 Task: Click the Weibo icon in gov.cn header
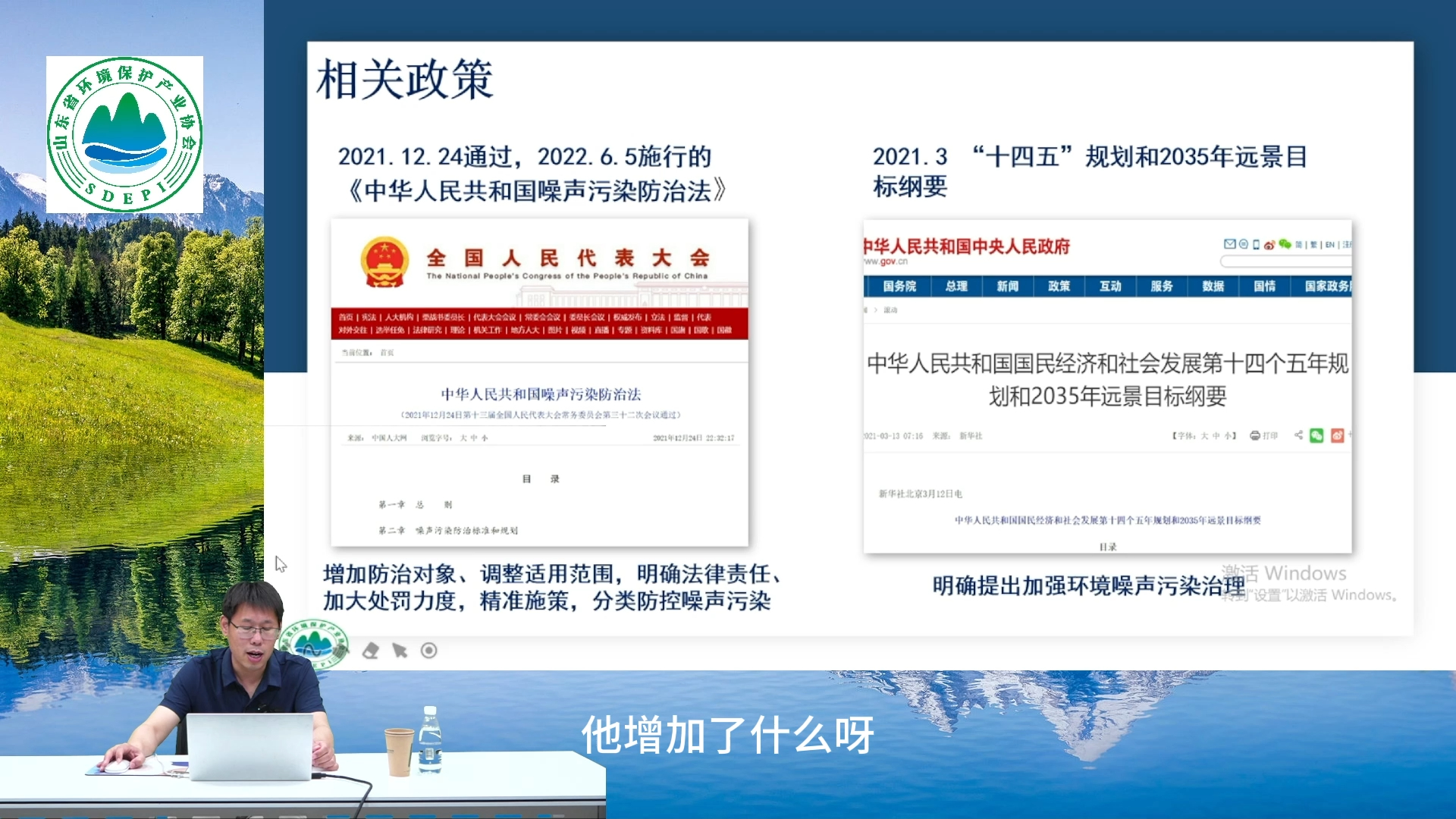click(x=1269, y=244)
